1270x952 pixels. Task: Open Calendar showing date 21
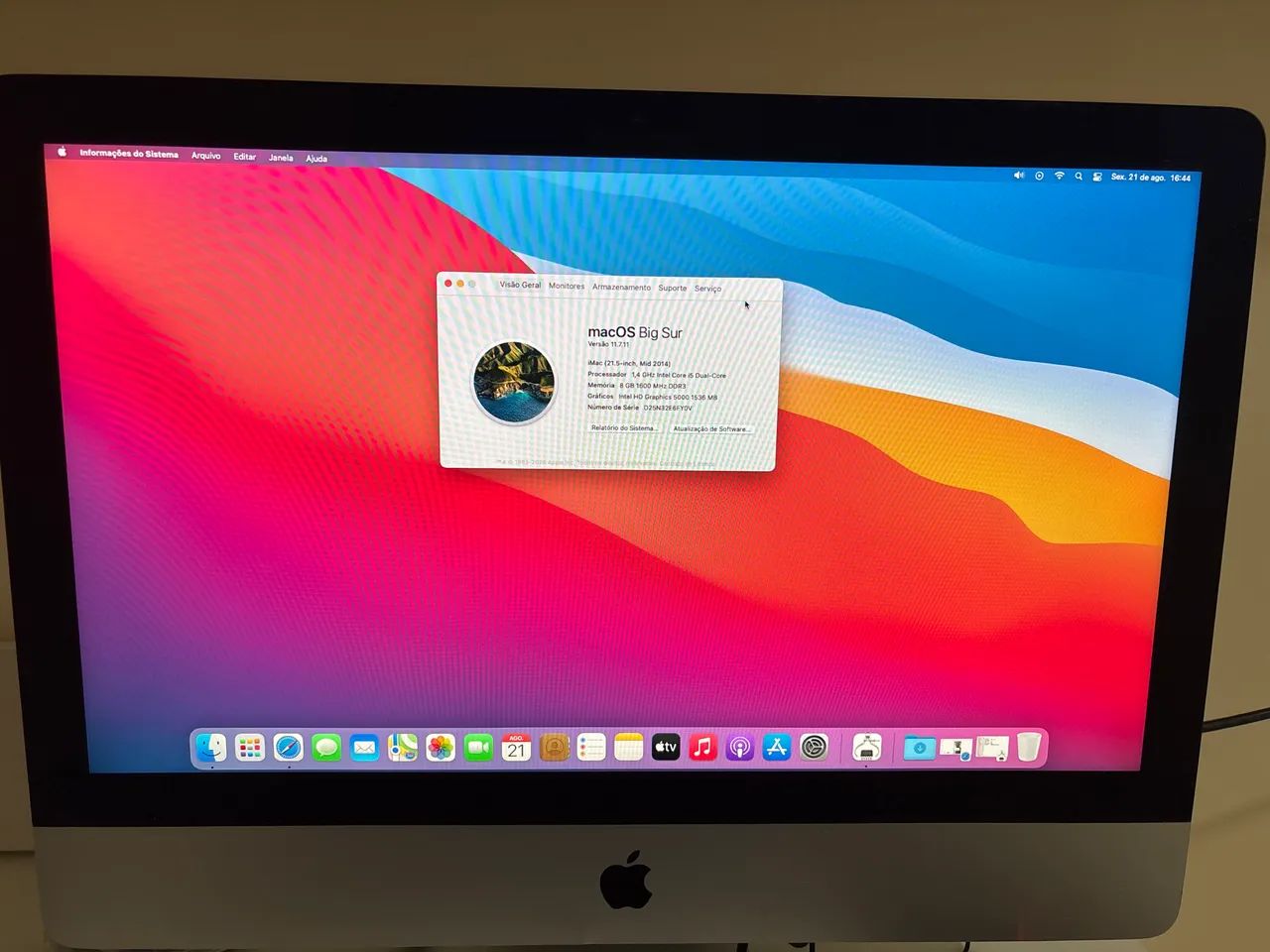click(x=516, y=748)
